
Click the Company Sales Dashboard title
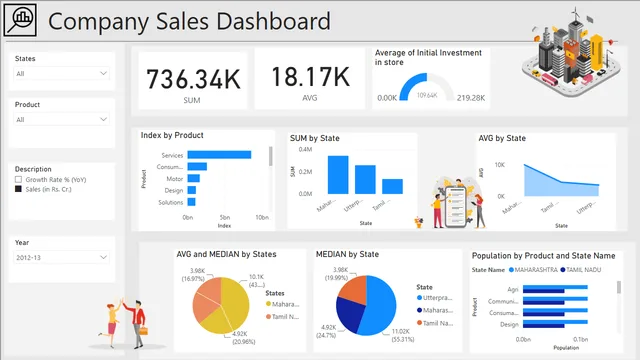pos(189,21)
